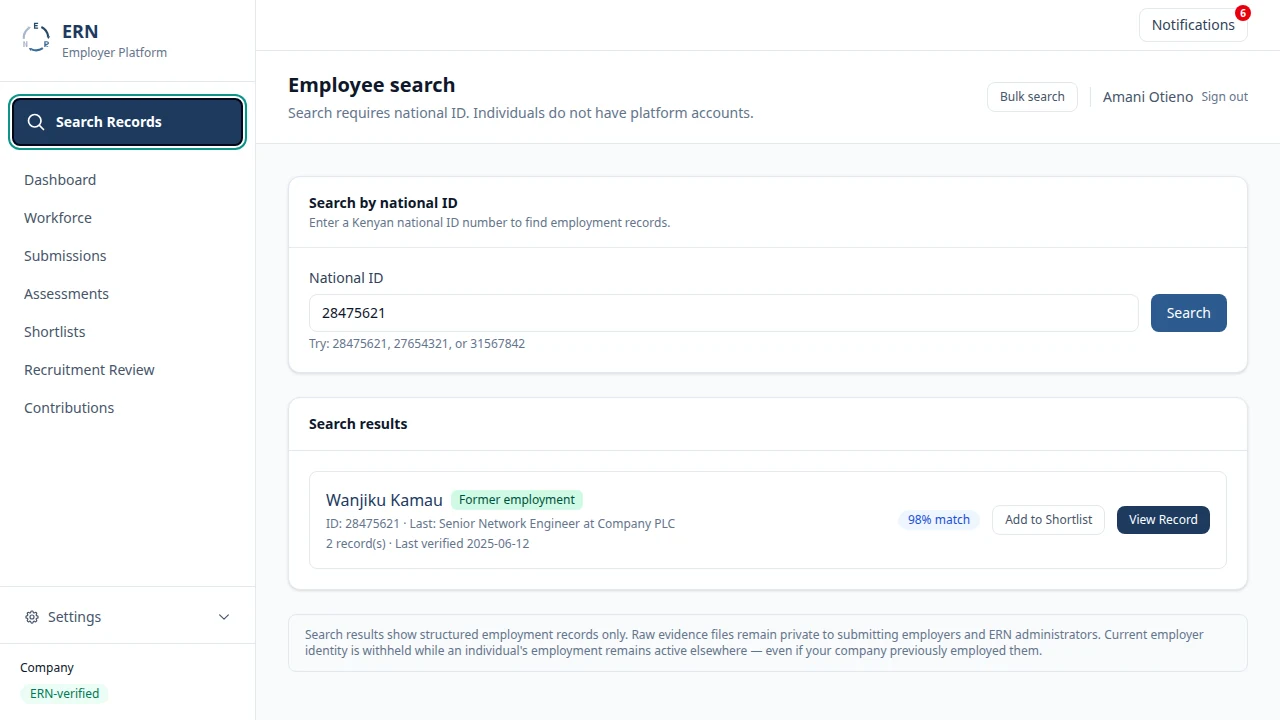Click the blue Search button
The width and height of the screenshot is (1280, 720).
(1188, 313)
